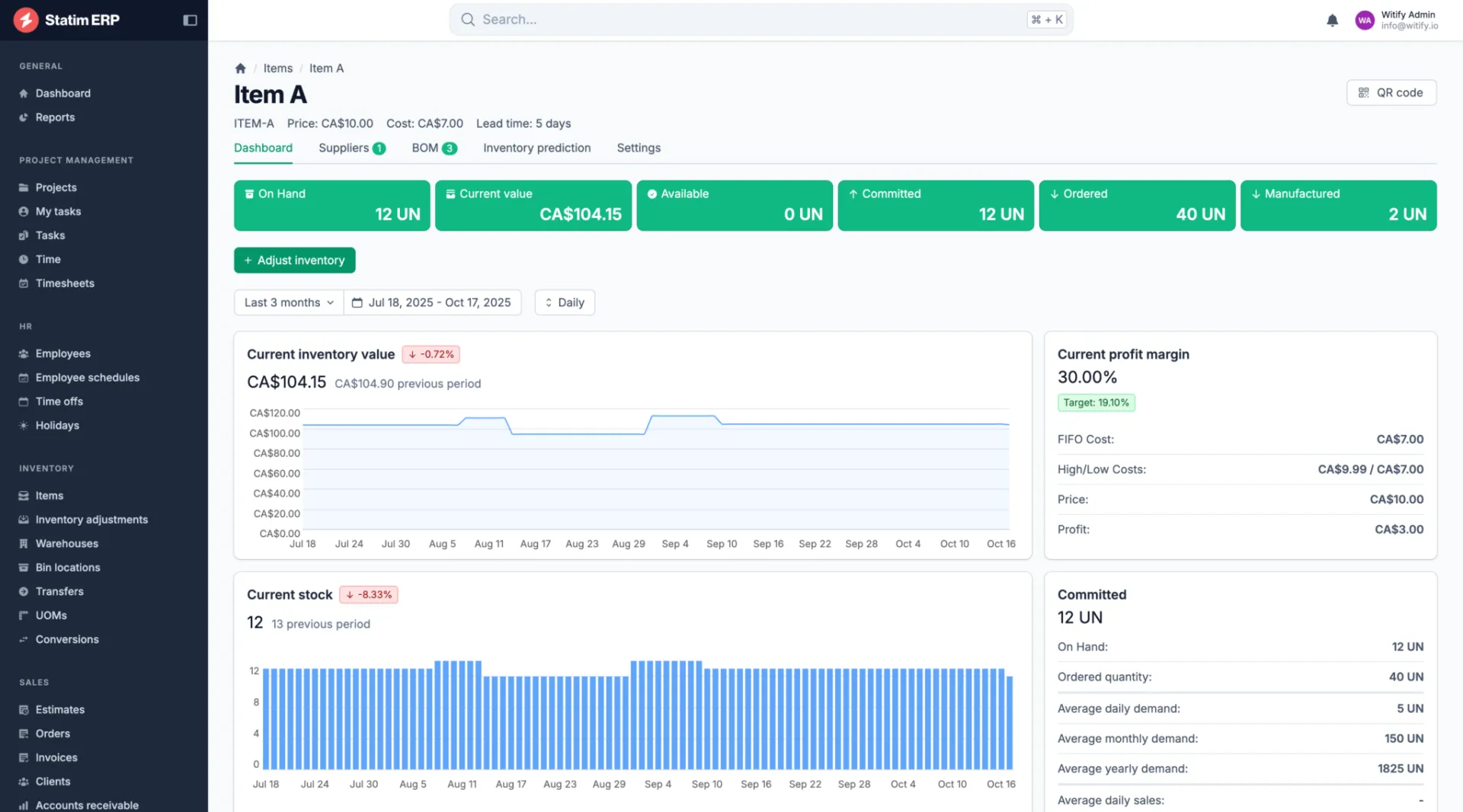Screen dimensions: 1463x812
Task: Click the ITEM-A SKU text
Action: coord(254,123)
